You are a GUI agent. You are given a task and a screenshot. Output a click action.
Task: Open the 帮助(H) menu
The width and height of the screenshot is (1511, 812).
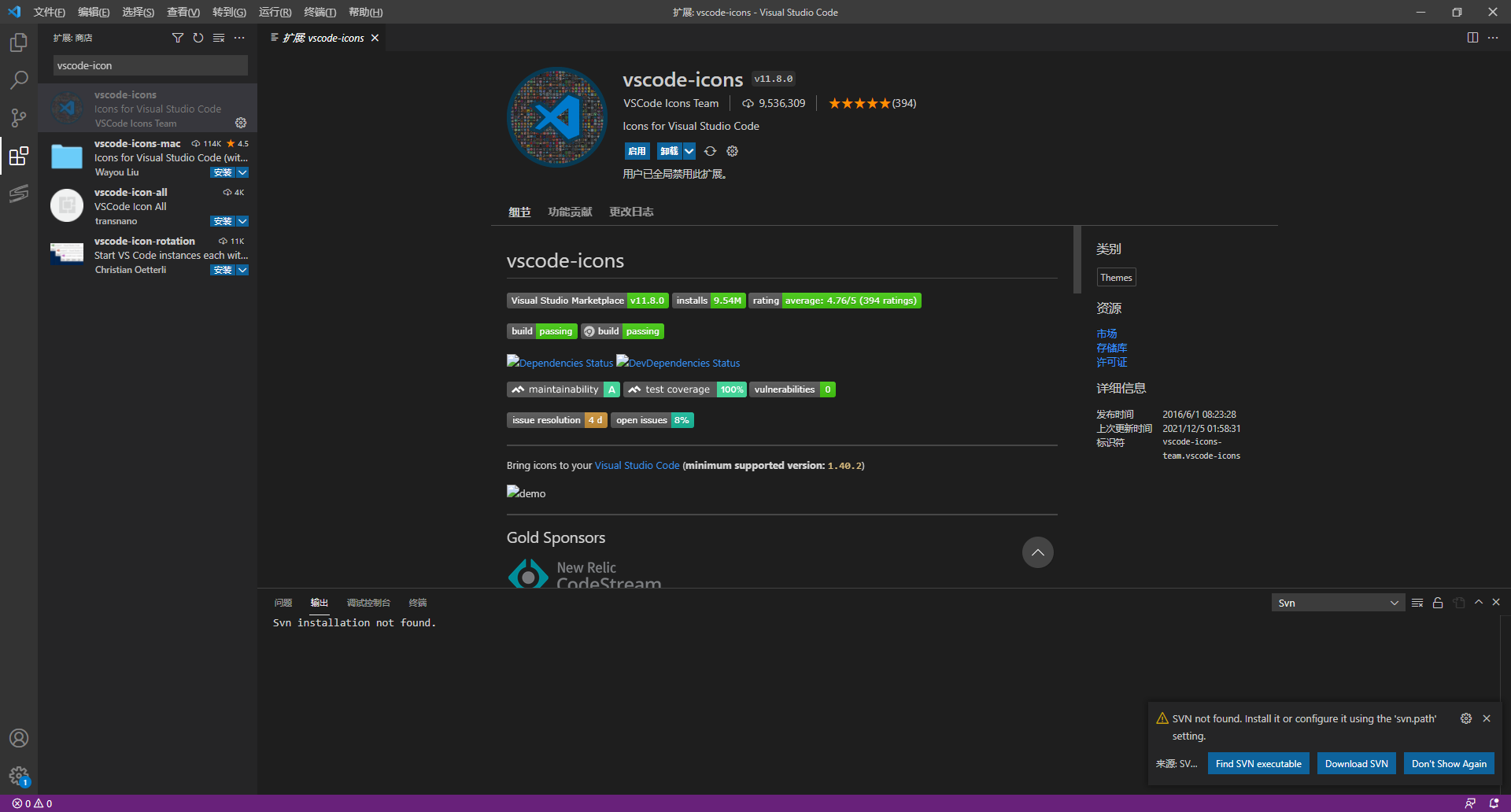point(365,12)
